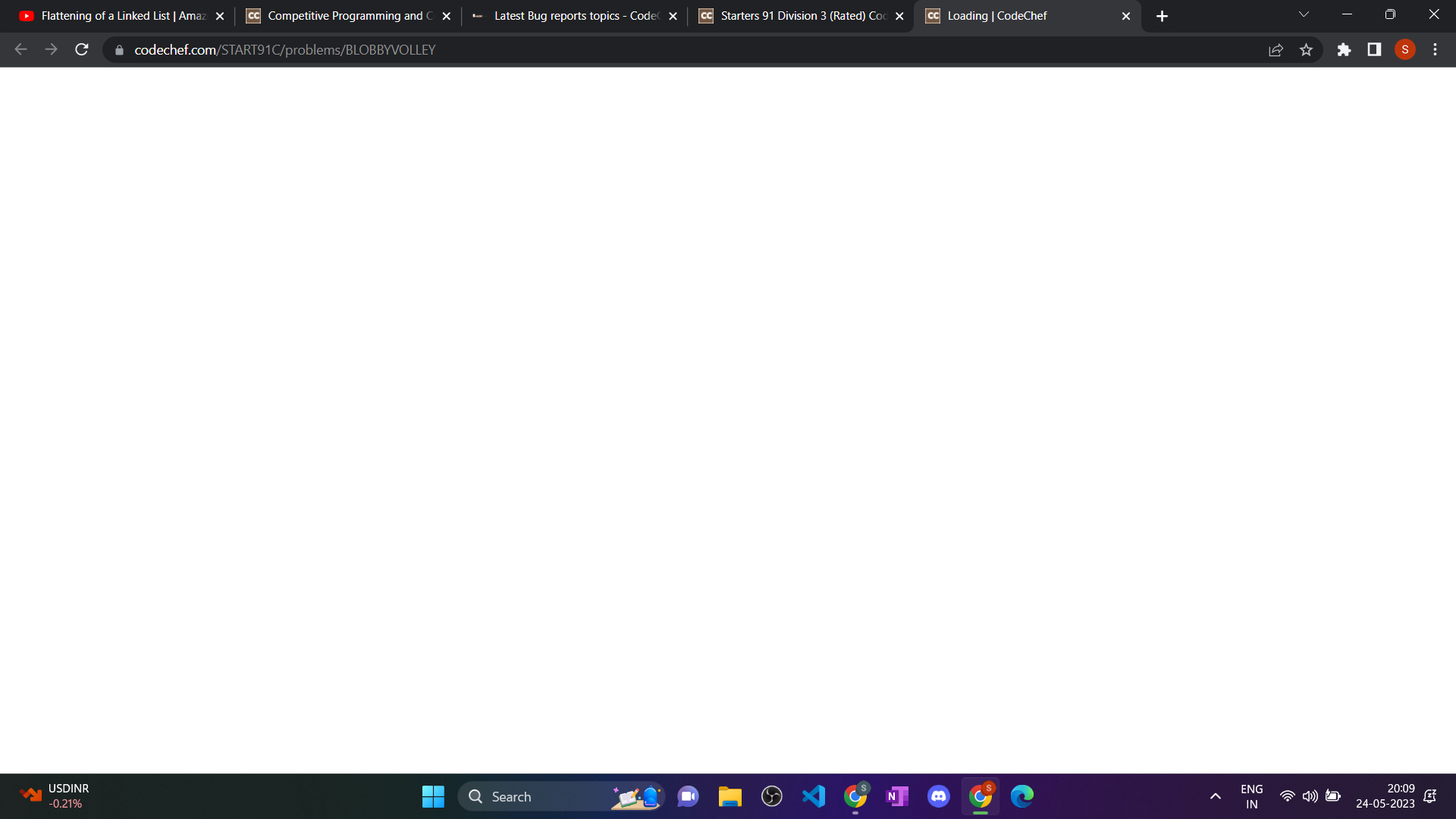Bookmark this page with star icon
The width and height of the screenshot is (1456, 819).
coord(1306,50)
